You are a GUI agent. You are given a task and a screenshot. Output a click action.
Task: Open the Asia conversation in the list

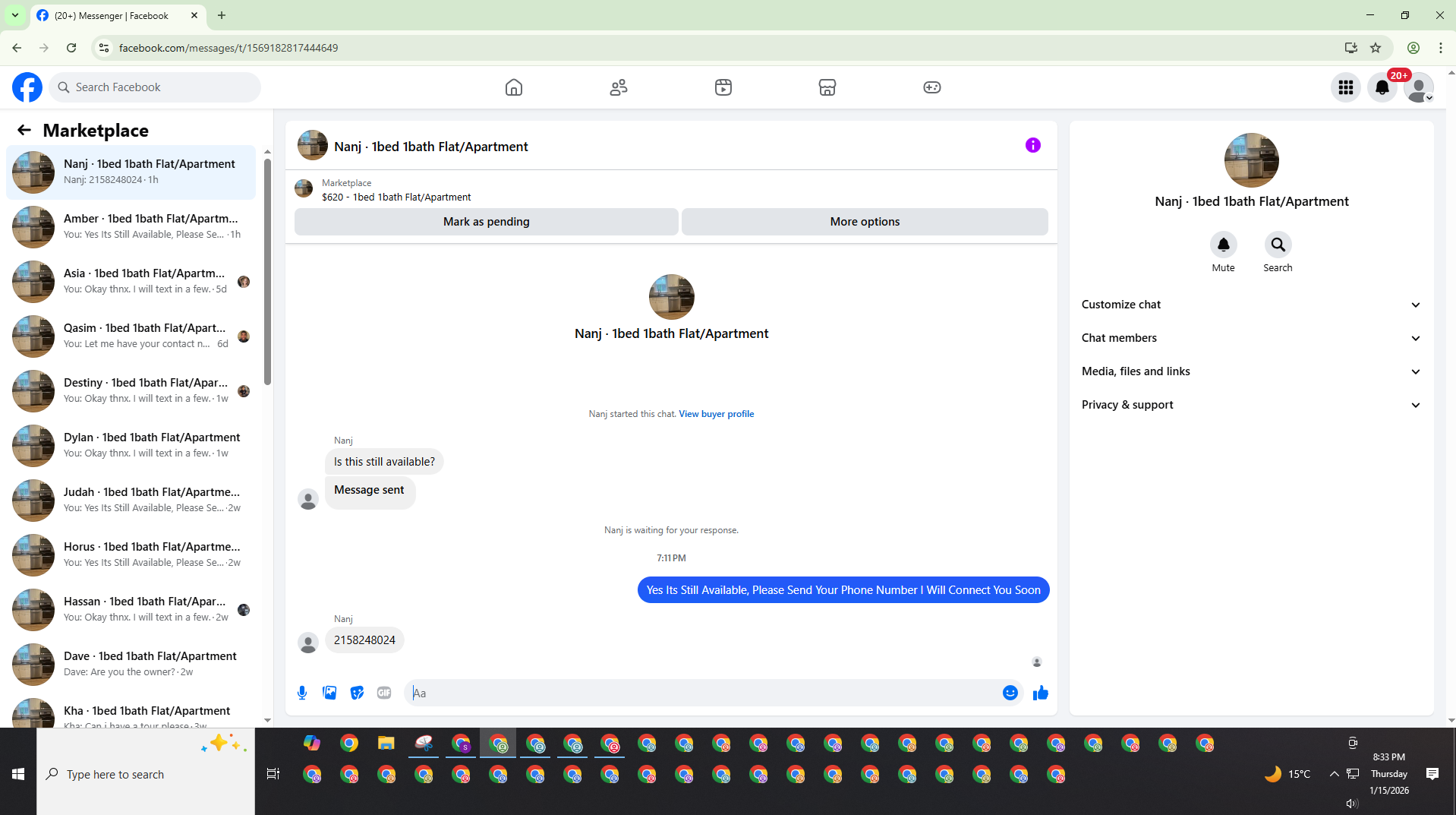click(131, 281)
